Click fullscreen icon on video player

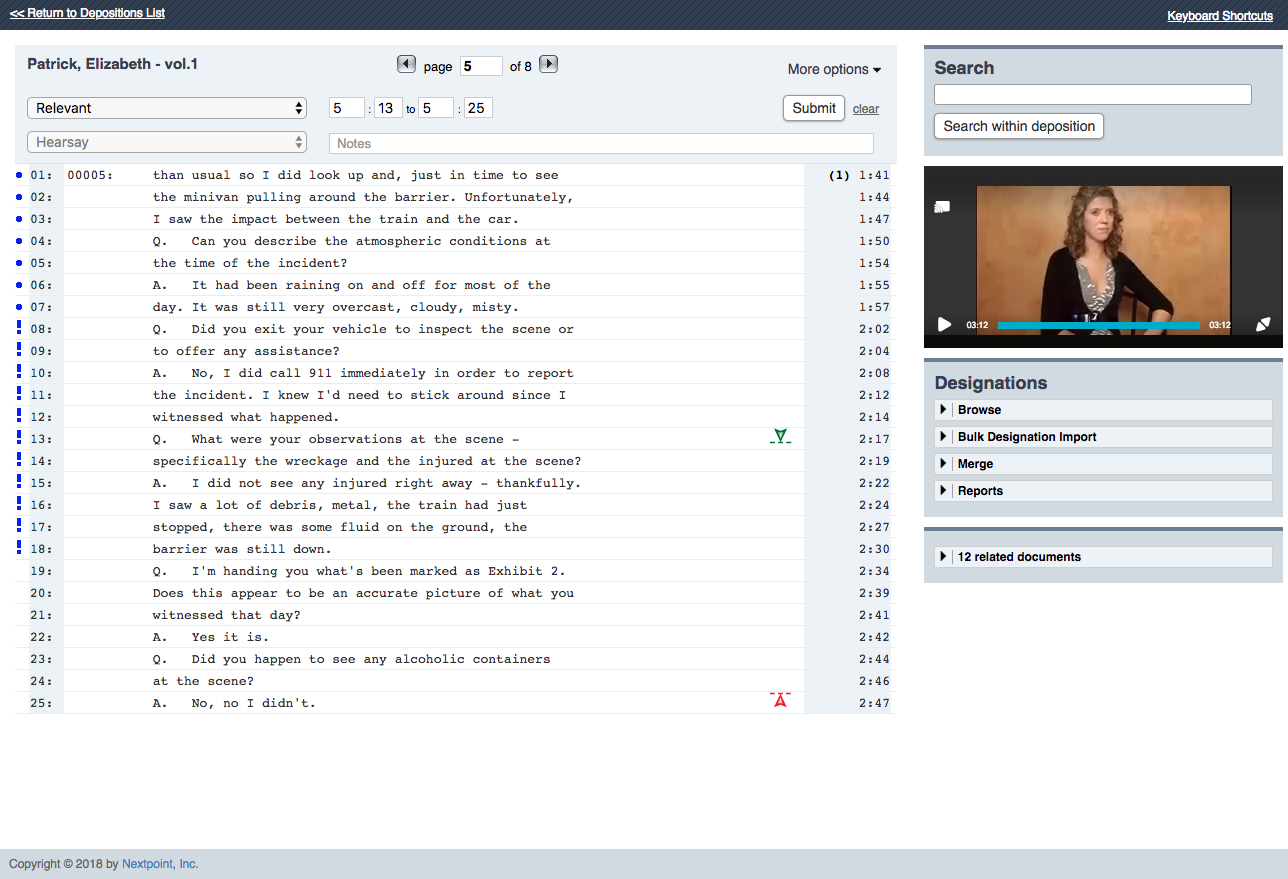point(1263,324)
